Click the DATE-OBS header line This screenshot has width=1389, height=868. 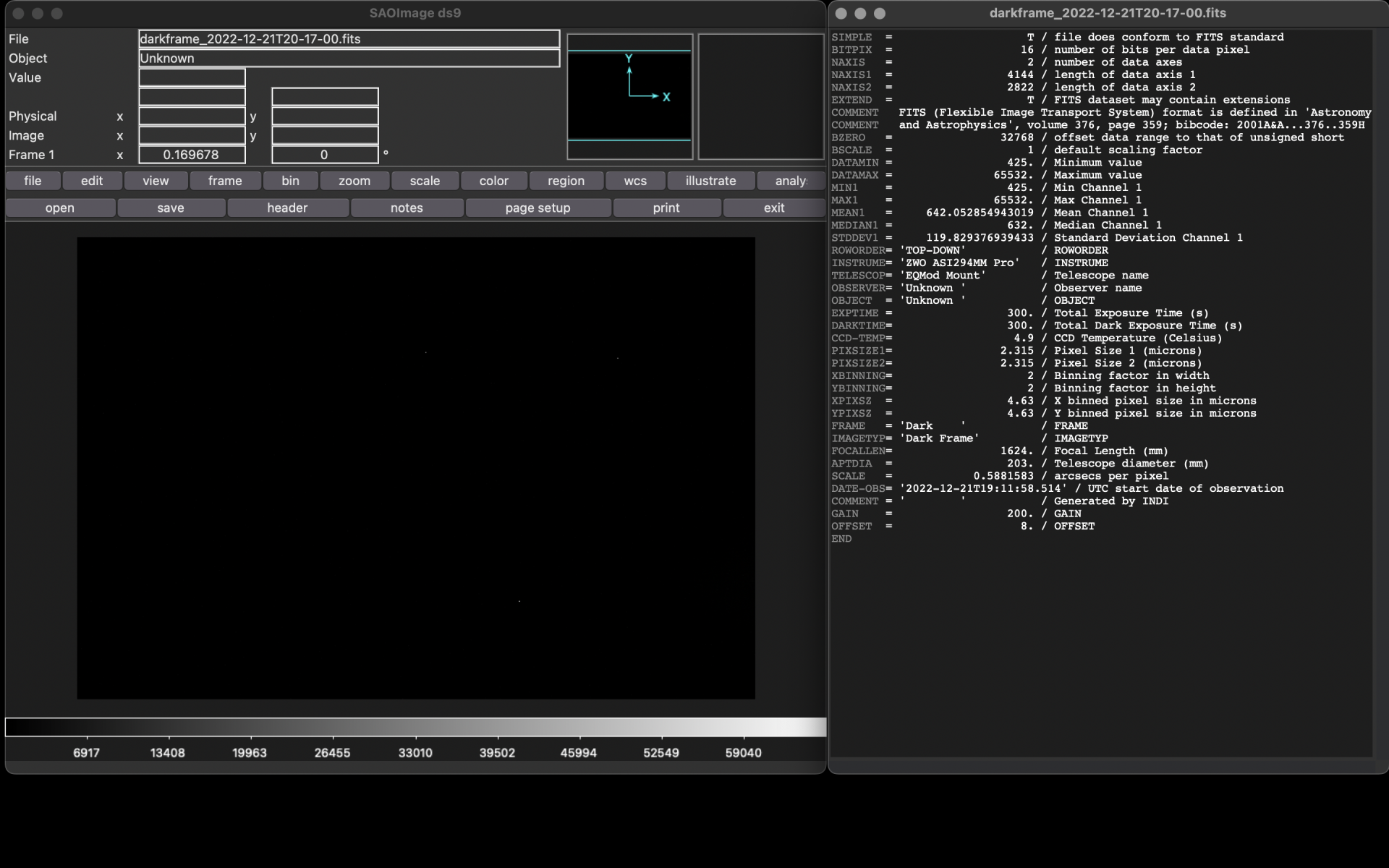pos(1058,488)
